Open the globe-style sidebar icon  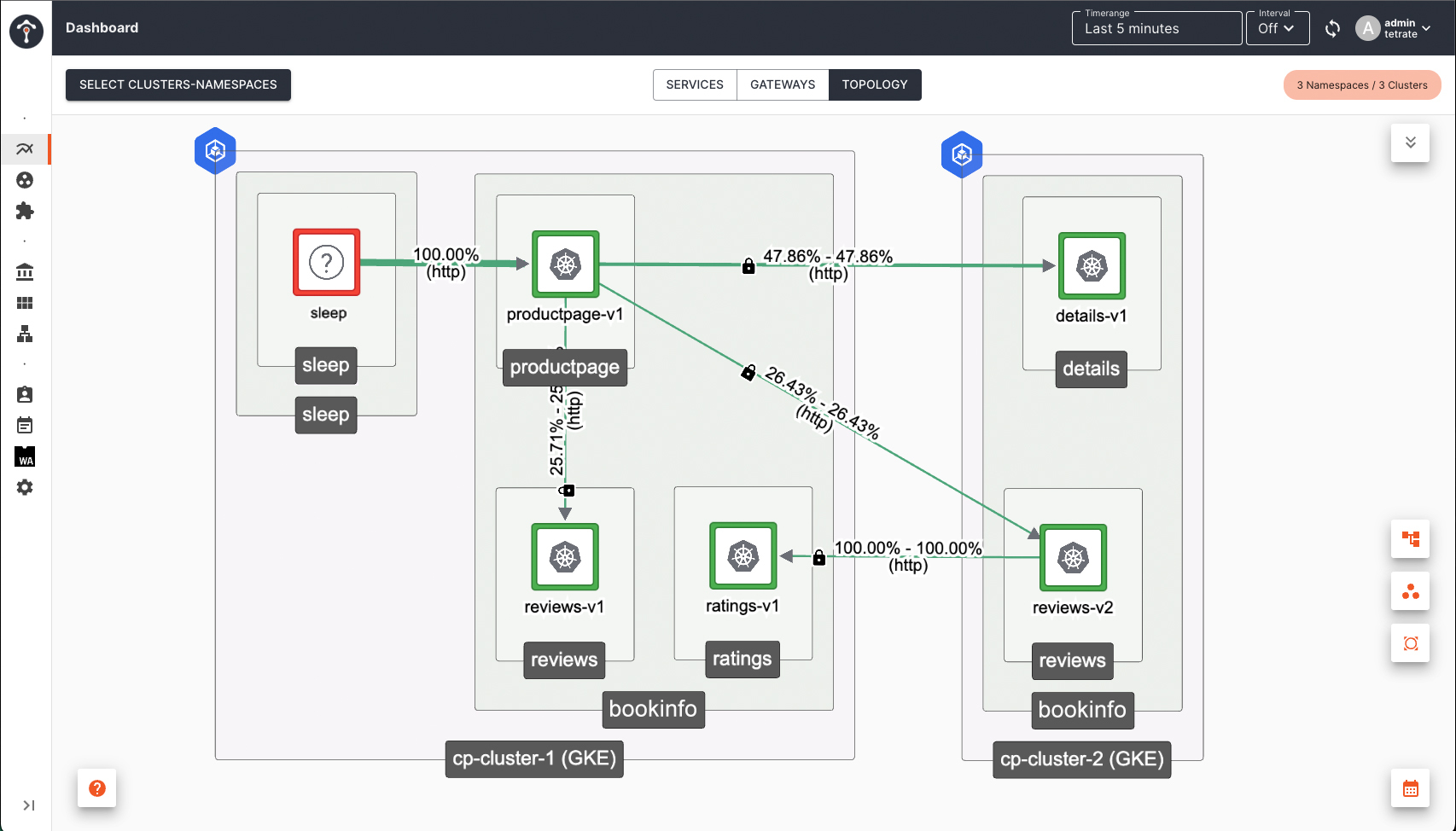click(x=25, y=180)
